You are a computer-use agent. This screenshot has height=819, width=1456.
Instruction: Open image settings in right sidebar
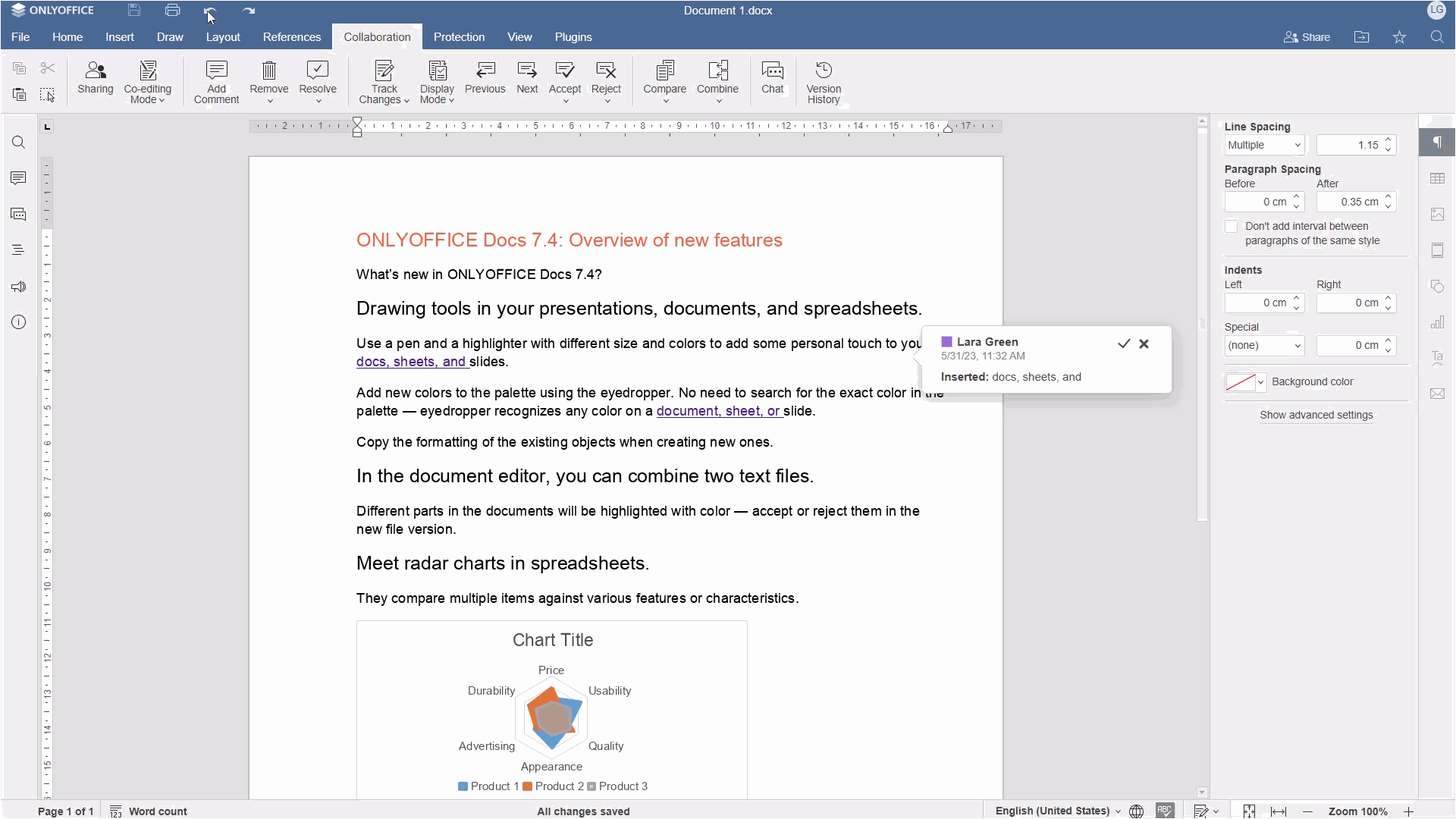1437,215
